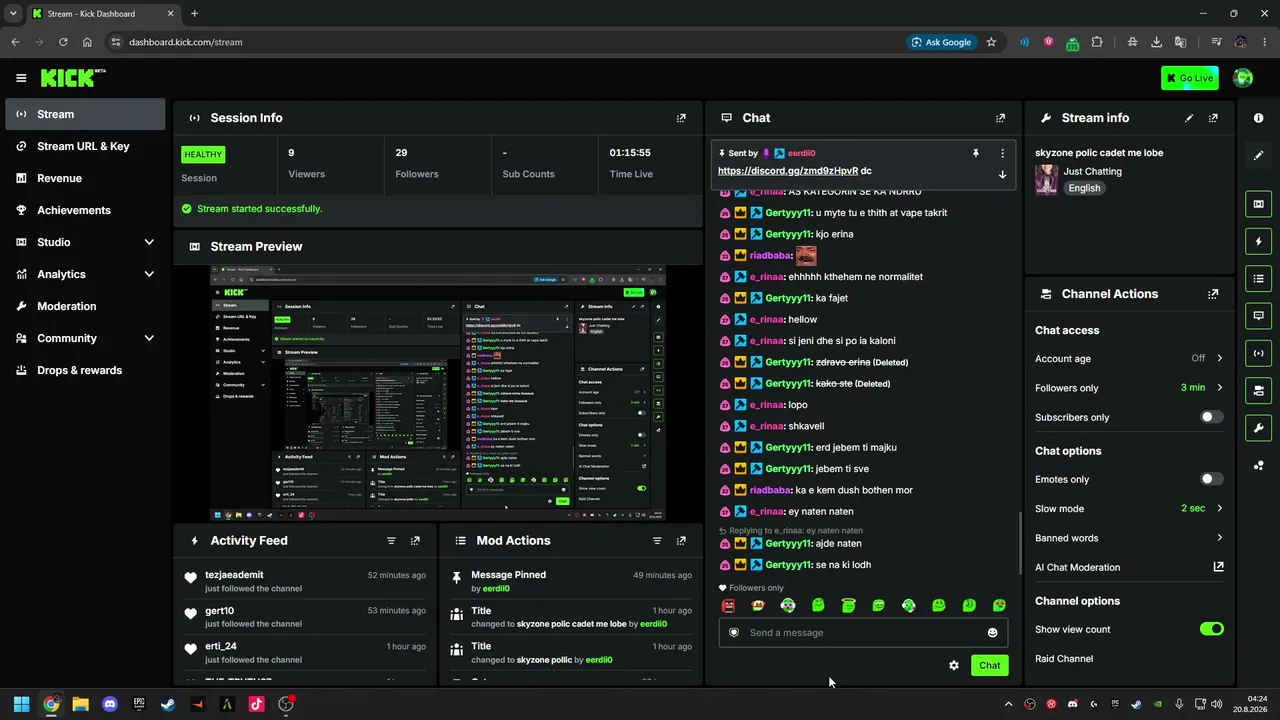Click the Stream Preview thumbnail
The image size is (1280, 720).
(x=438, y=393)
